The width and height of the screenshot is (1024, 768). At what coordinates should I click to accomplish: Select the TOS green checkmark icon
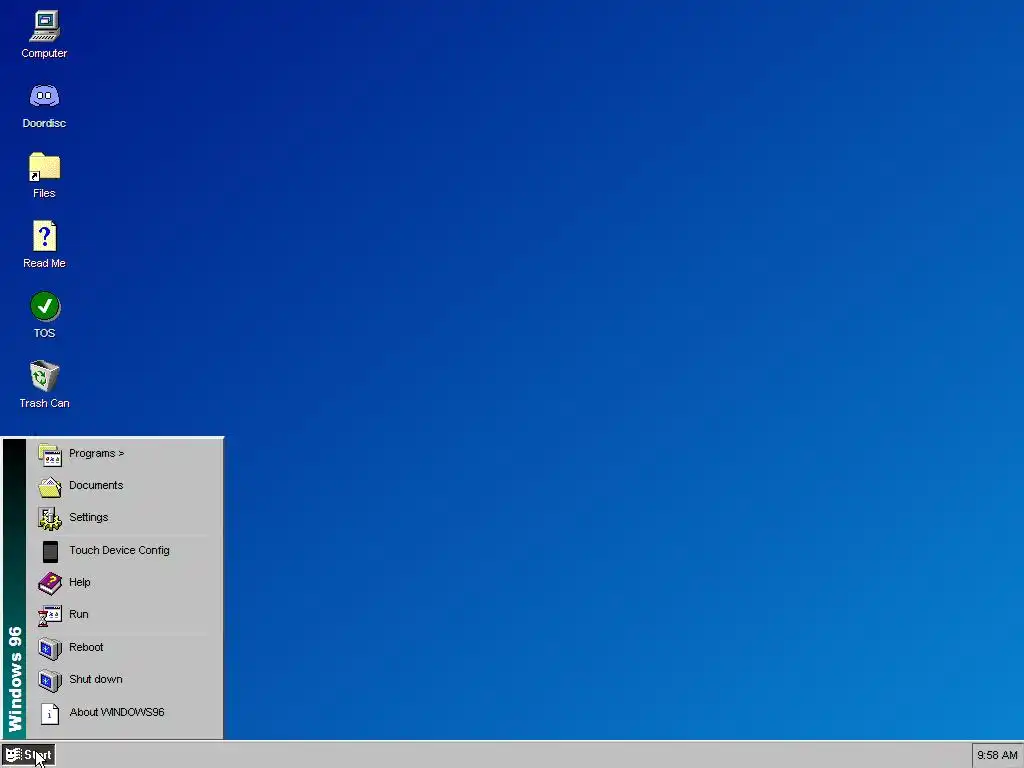[x=44, y=306]
